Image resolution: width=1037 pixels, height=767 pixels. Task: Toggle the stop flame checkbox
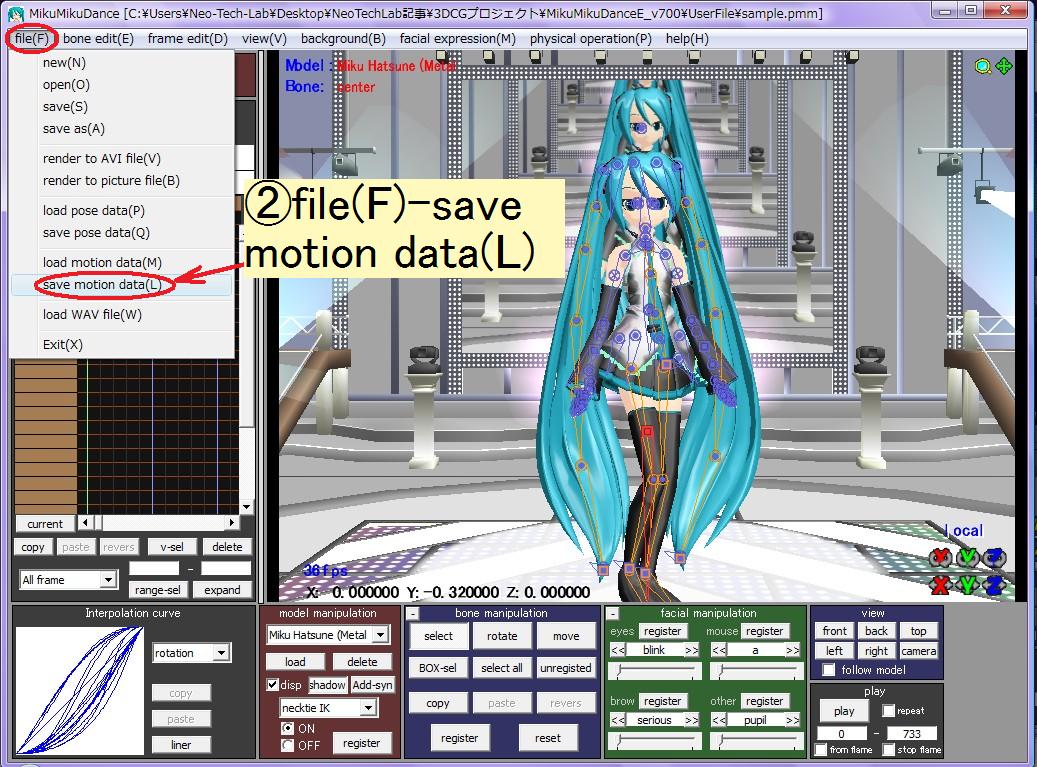pos(889,749)
